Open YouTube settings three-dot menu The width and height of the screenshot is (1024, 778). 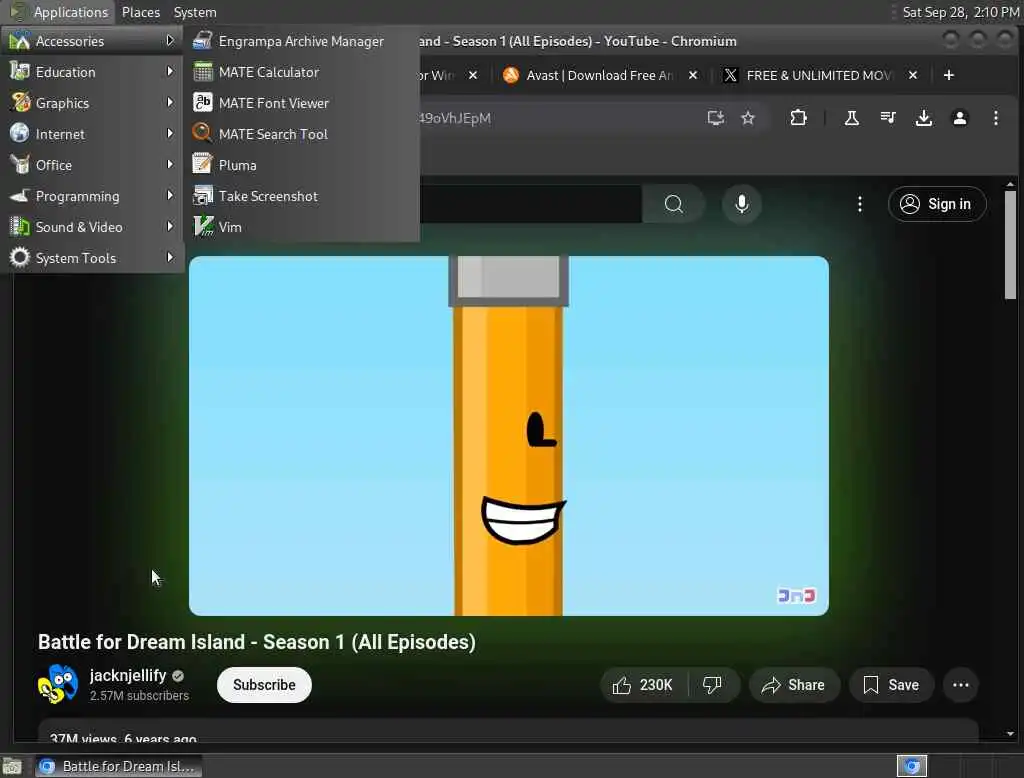[x=859, y=204]
